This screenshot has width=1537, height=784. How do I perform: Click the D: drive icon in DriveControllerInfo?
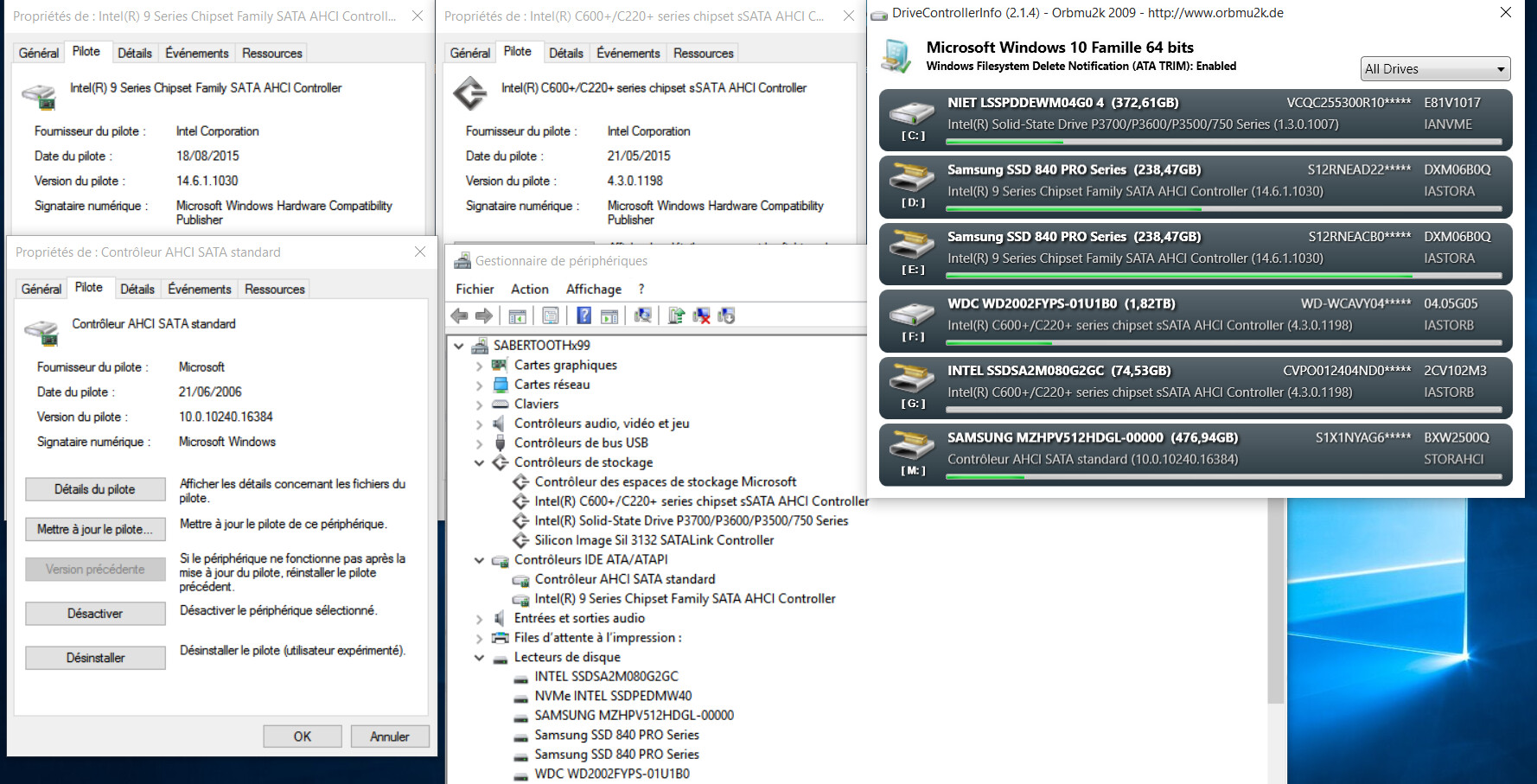pyautogui.click(x=913, y=179)
